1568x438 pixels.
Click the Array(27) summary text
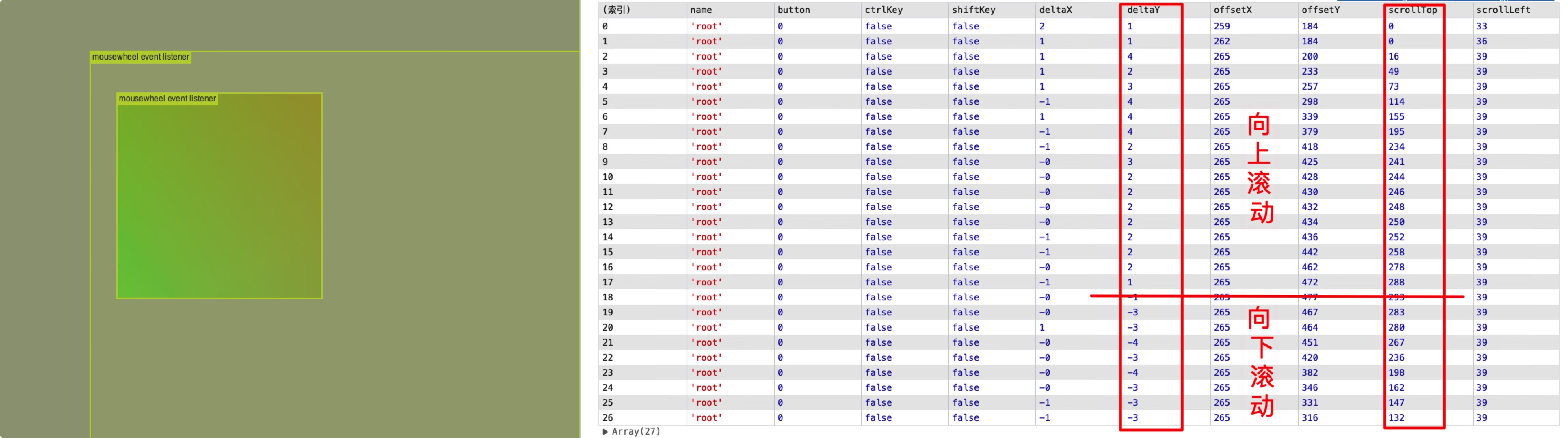pyautogui.click(x=636, y=431)
